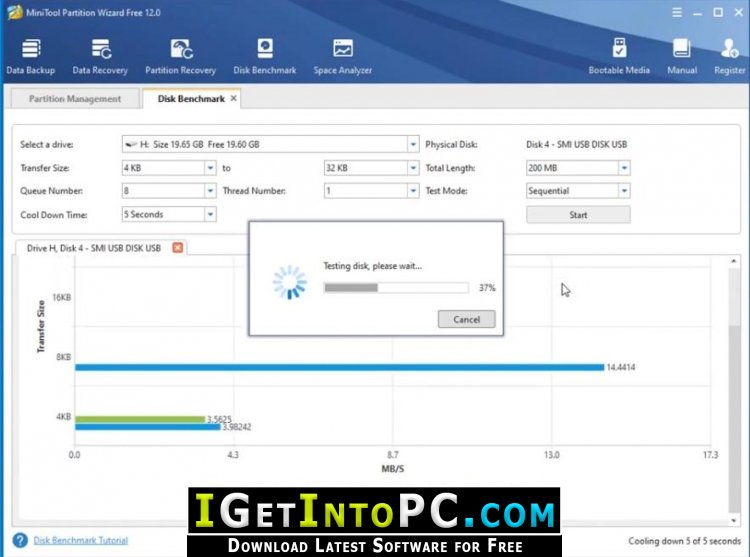Click the MiniTool Partition Wizard app logo
750x557 pixels.
tap(14, 12)
